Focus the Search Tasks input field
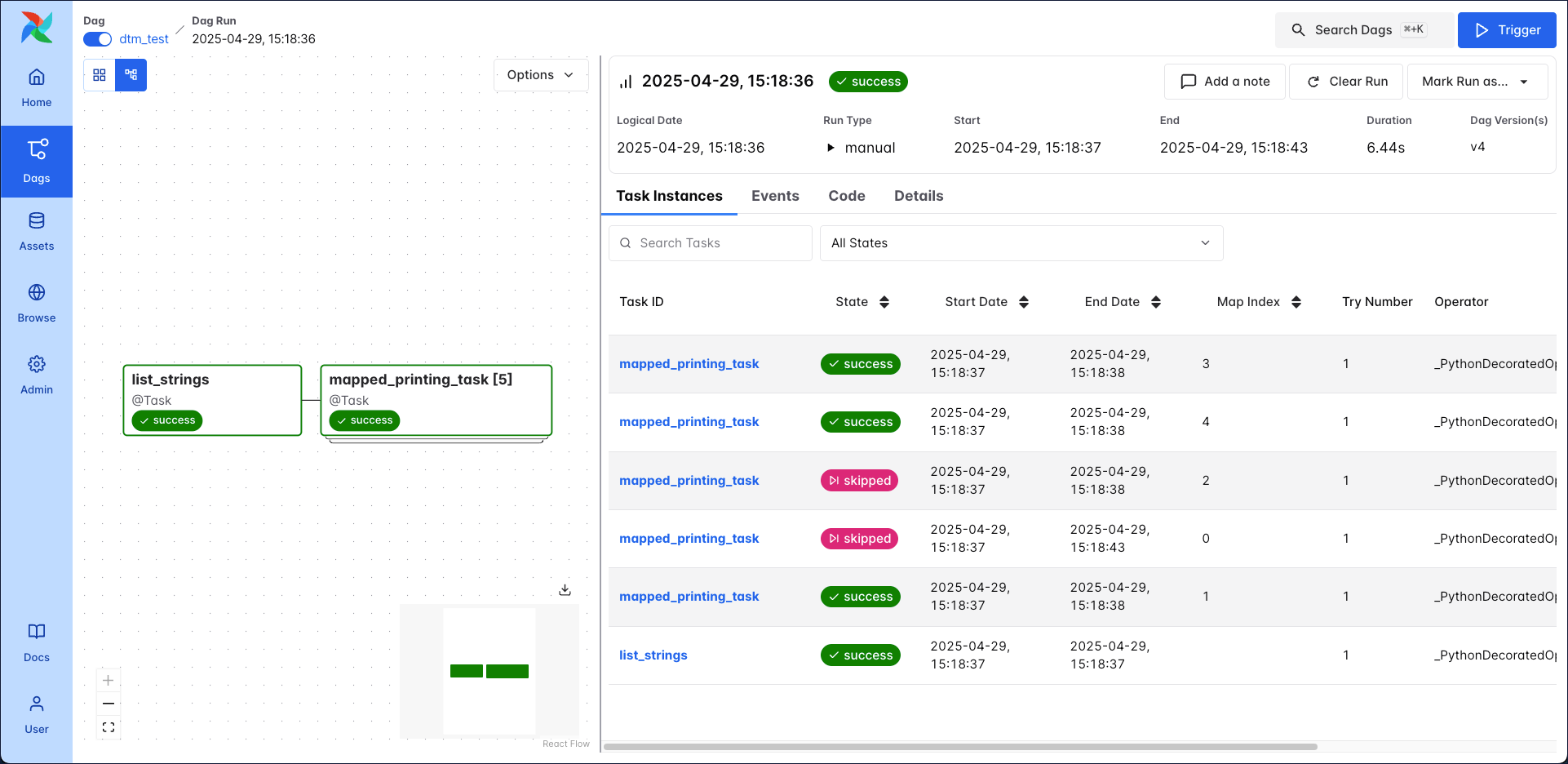The height and width of the screenshot is (764, 1568). [x=718, y=243]
